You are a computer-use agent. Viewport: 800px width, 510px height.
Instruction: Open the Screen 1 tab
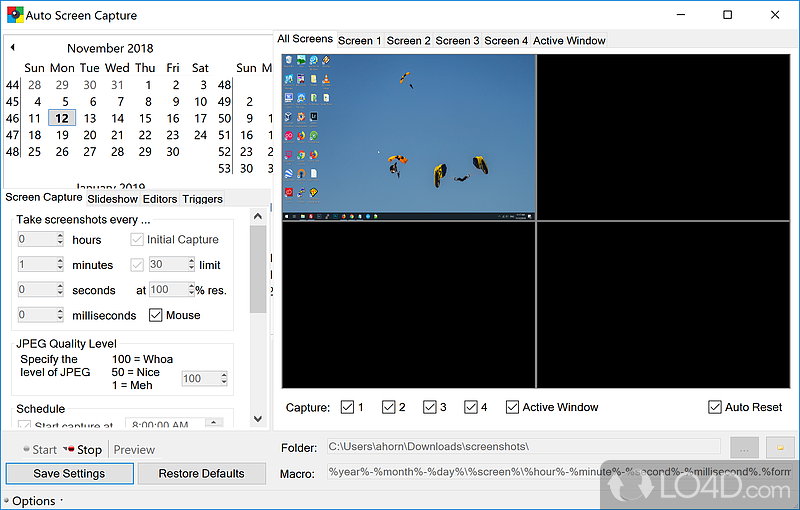point(360,41)
